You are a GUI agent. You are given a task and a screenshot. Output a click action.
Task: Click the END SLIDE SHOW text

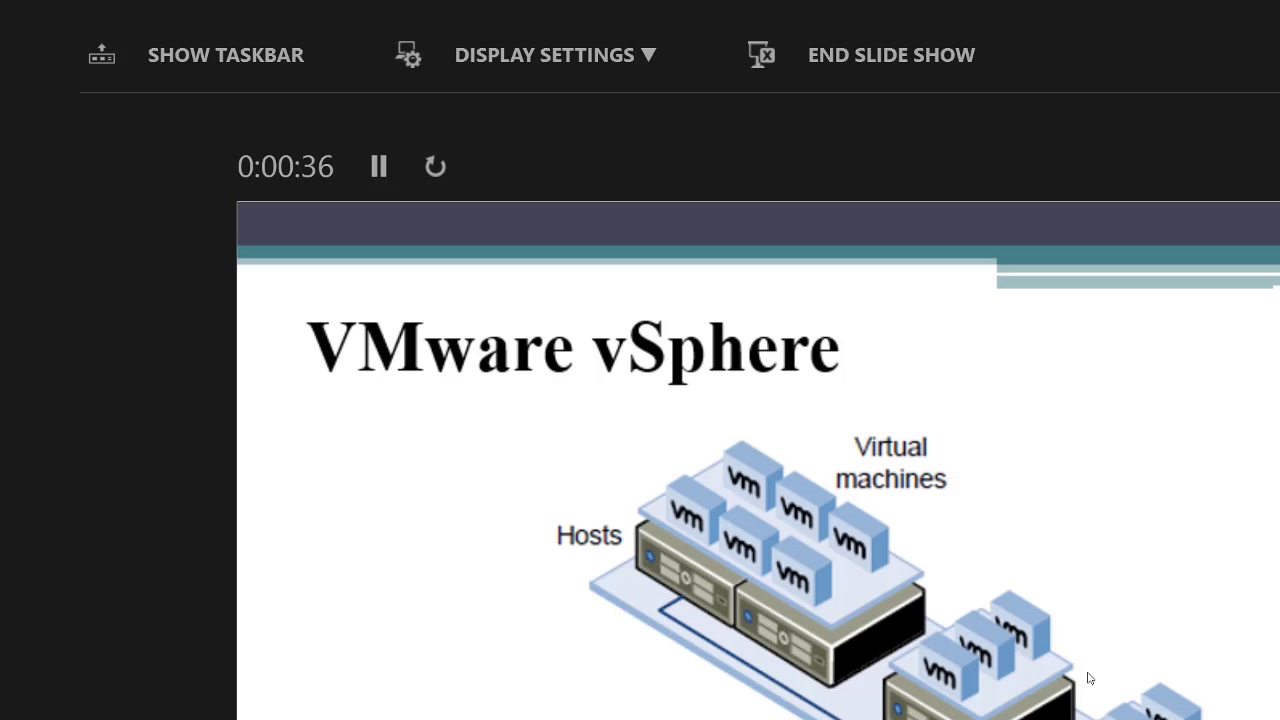coord(890,55)
